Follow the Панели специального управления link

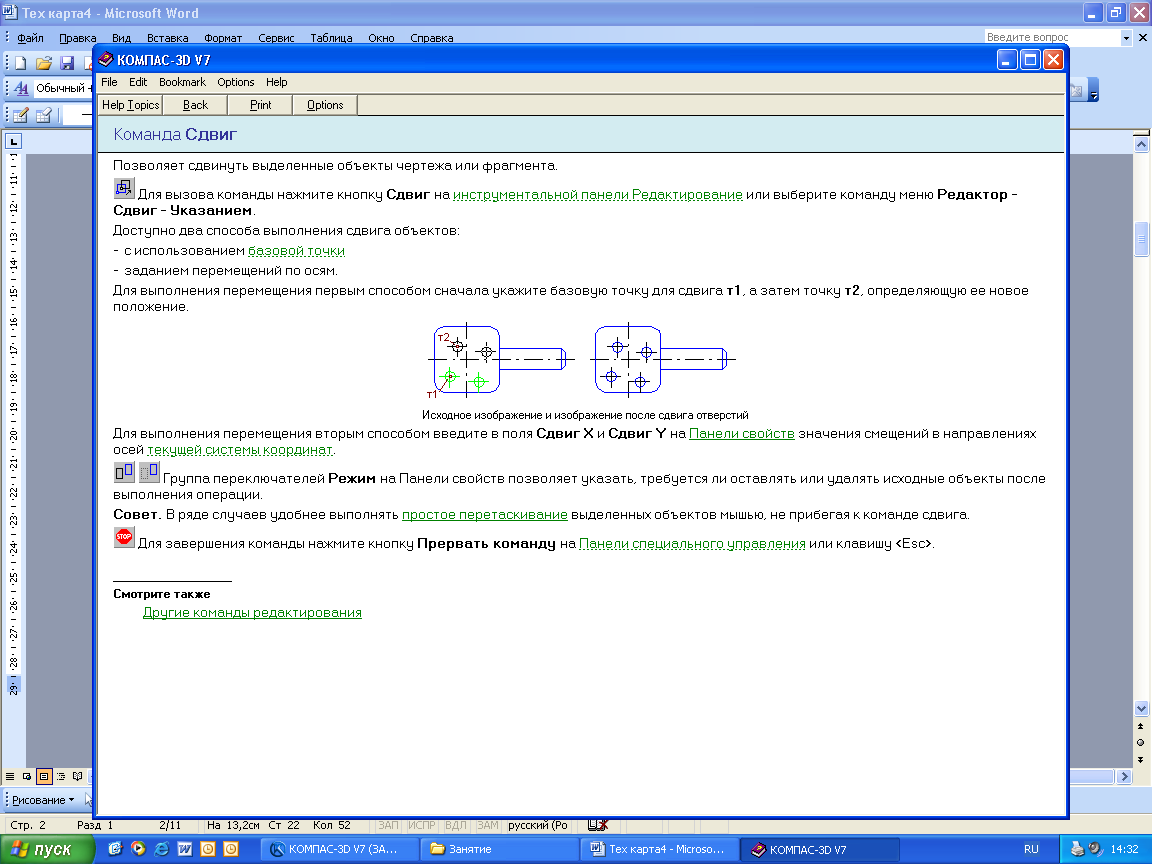[692, 544]
